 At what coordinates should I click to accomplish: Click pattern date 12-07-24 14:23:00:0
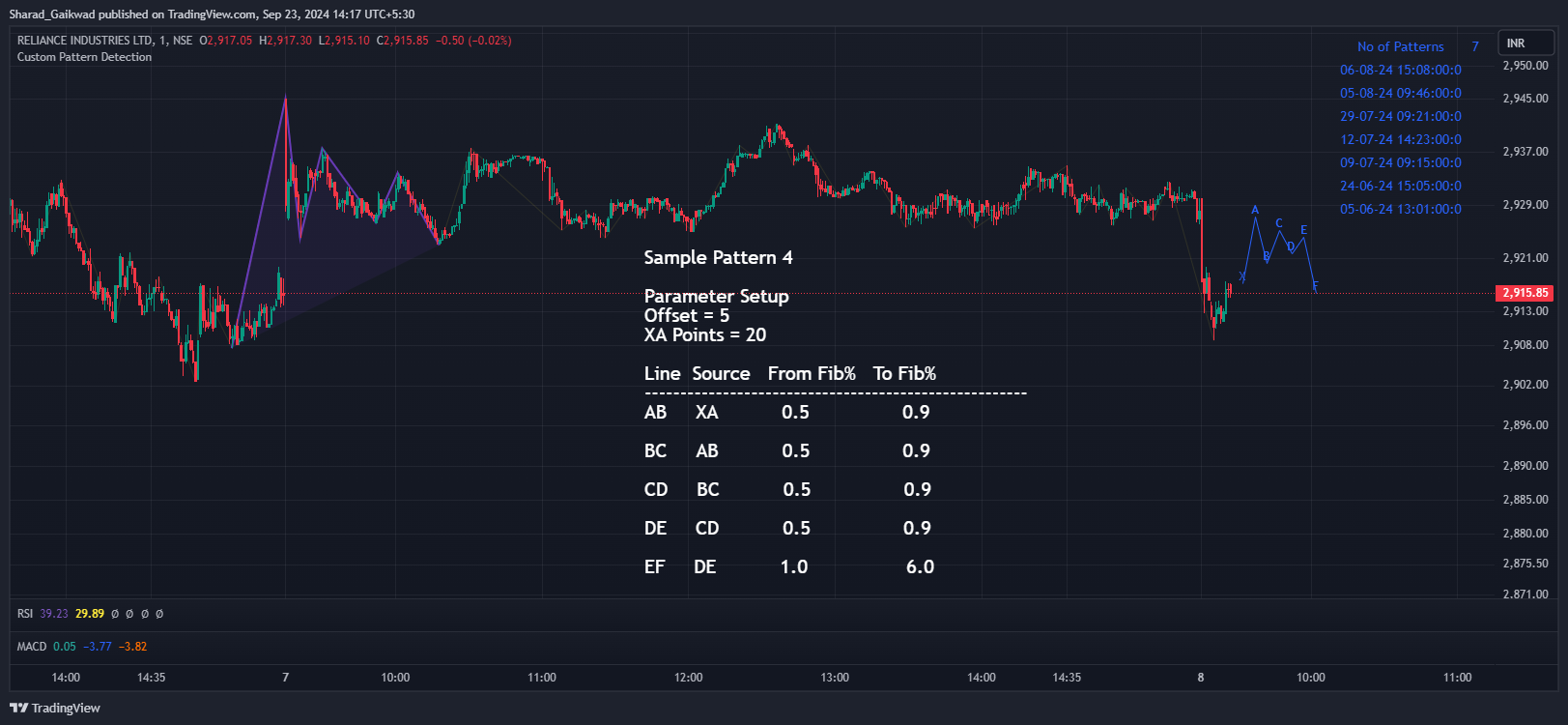(x=1400, y=139)
